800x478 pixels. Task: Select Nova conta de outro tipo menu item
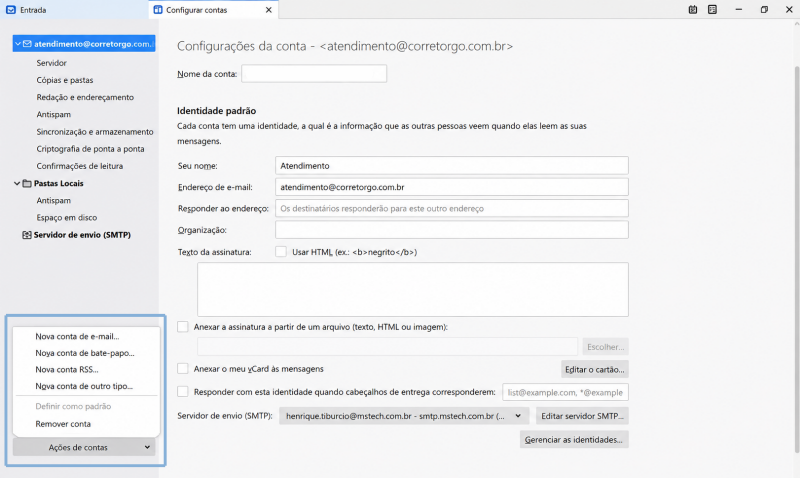point(84,386)
